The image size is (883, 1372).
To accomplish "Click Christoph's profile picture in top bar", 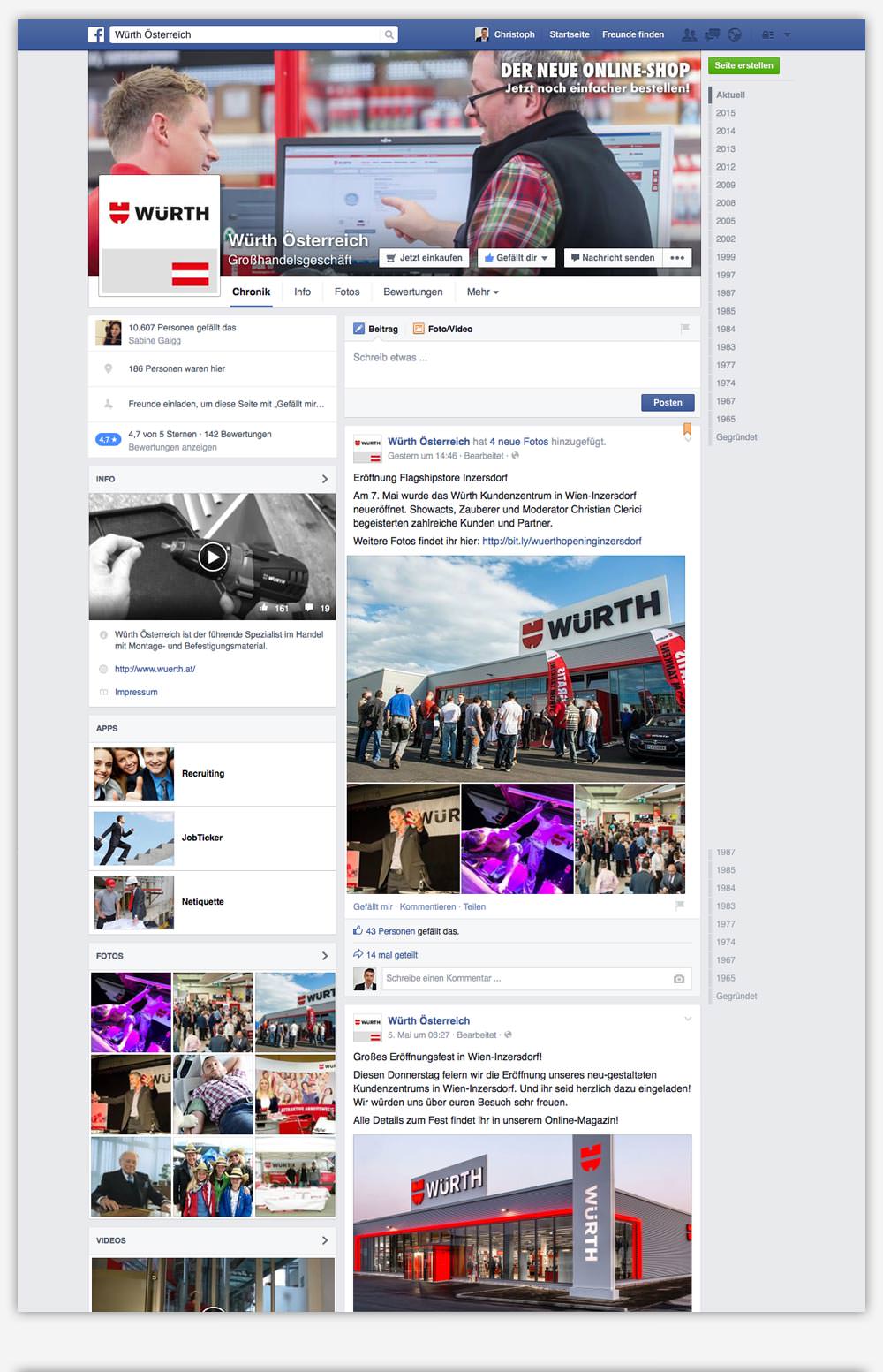I will 482,34.
